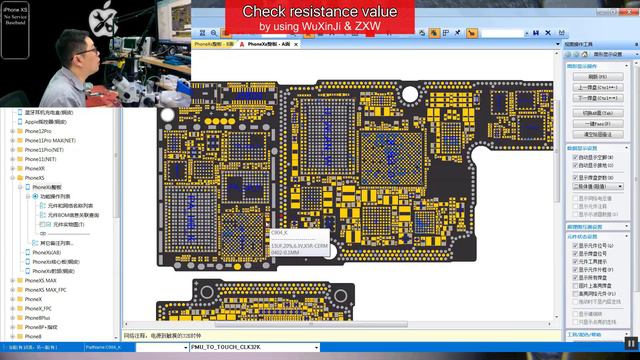Screen dimensions: 640x360
Task: Click the 功能操作列表 node icon
Action: coord(35,196)
